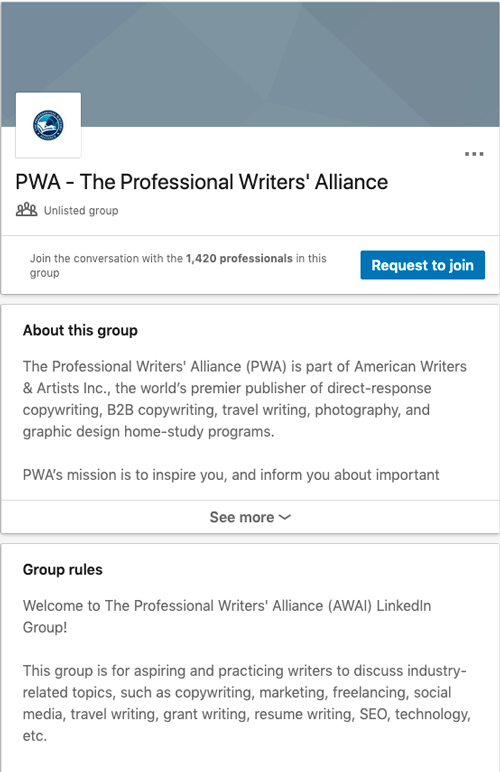This screenshot has width=500, height=772.
Task: Click the bold "1,420 professionals" text
Action: pos(239,258)
